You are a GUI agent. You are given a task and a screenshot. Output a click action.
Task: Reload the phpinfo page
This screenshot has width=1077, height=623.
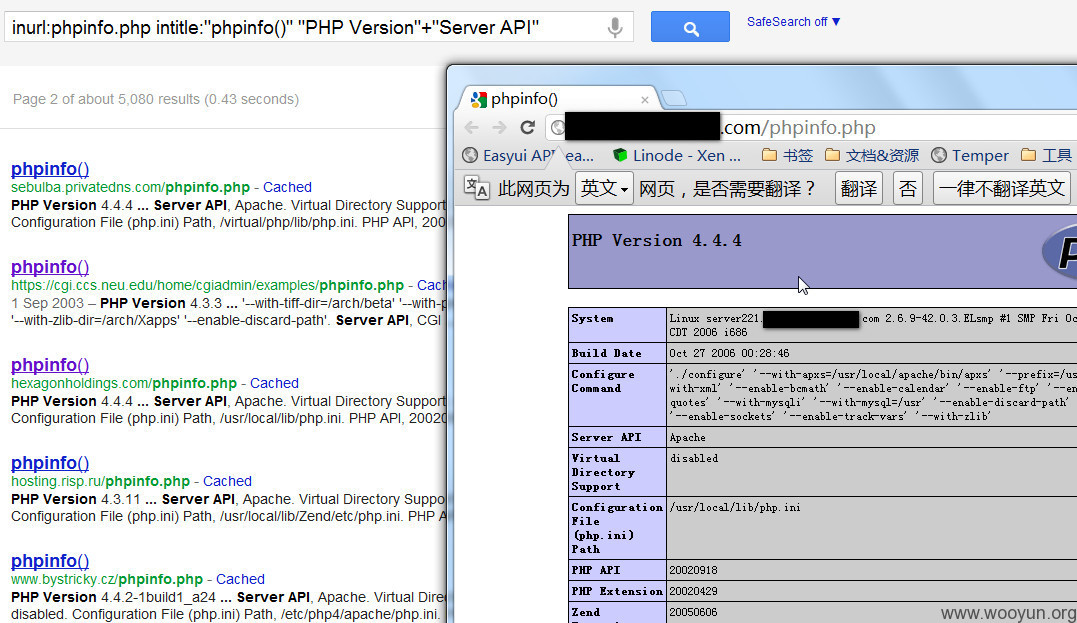pyautogui.click(x=528, y=128)
